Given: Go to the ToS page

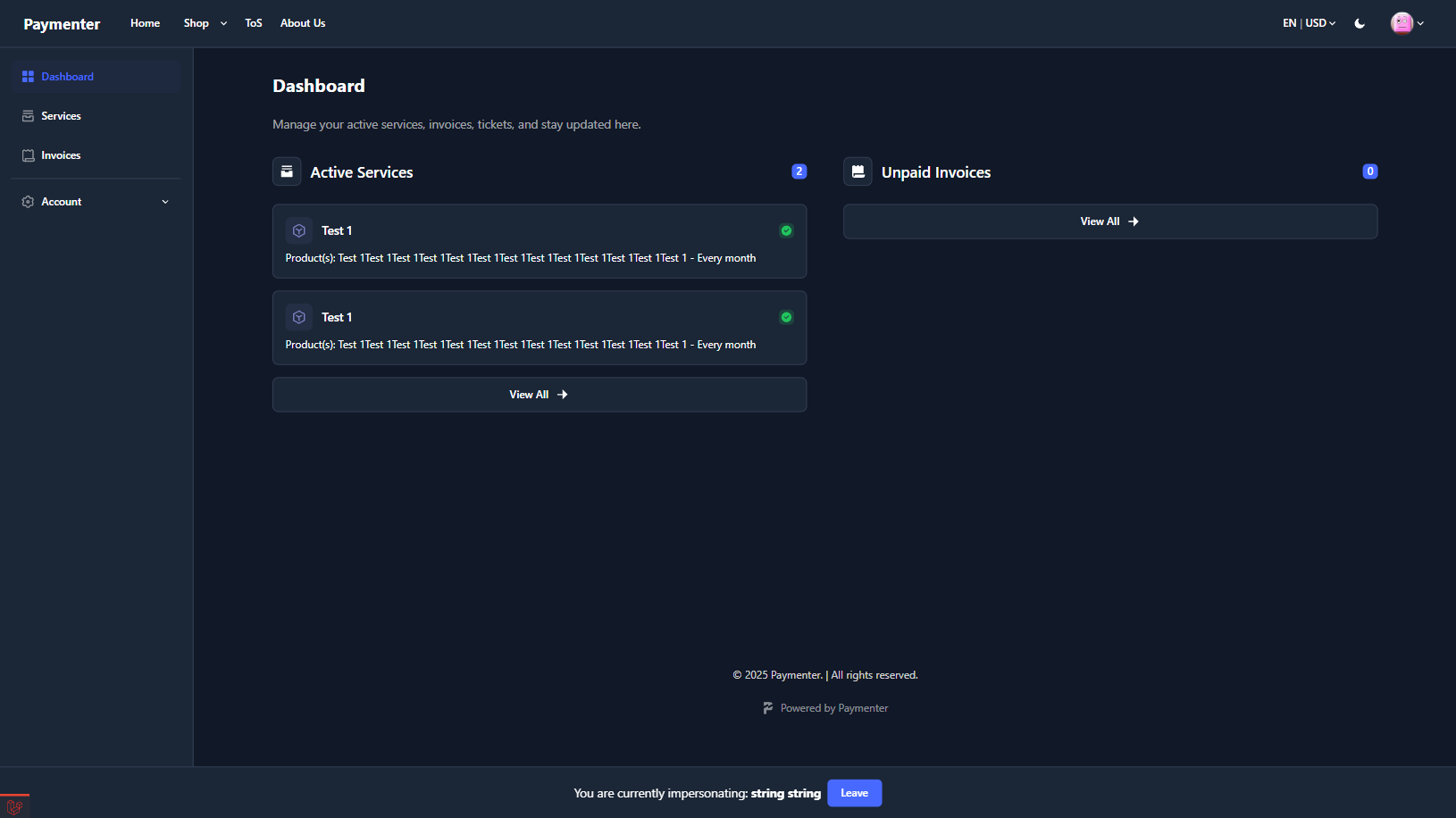Looking at the screenshot, I should point(254,23).
